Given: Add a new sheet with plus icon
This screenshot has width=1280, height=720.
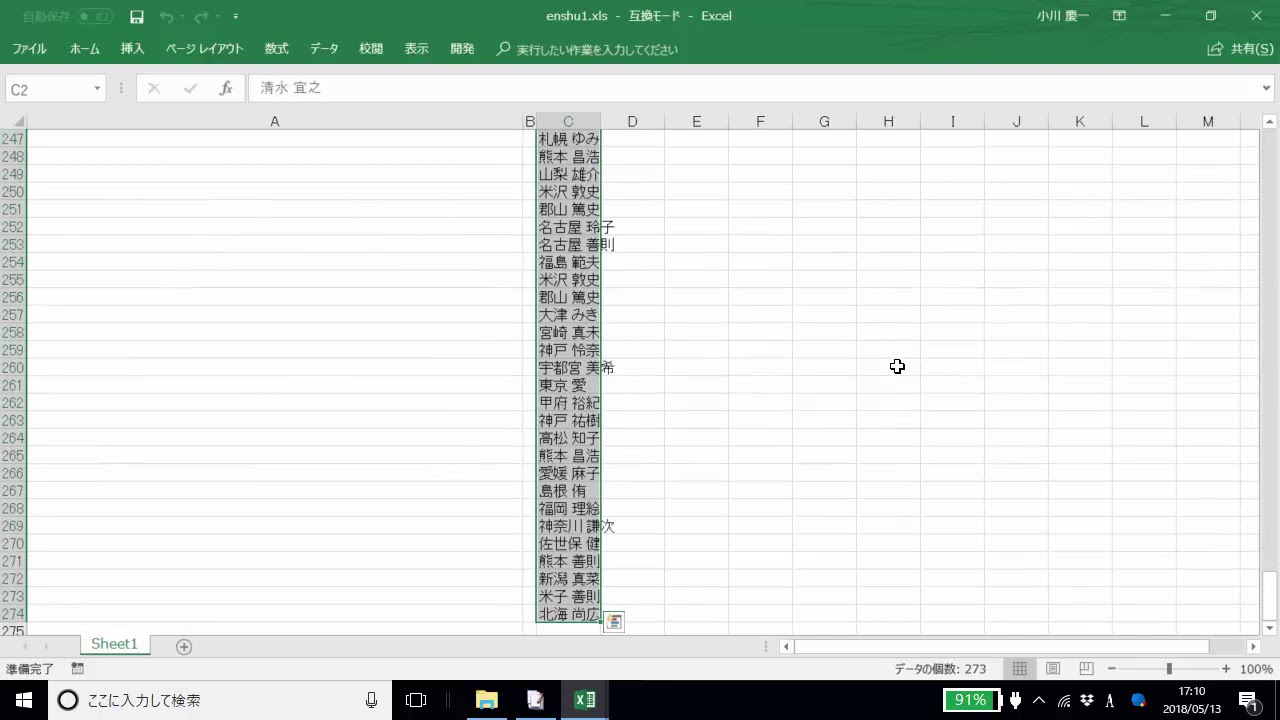Looking at the screenshot, I should tap(184, 647).
